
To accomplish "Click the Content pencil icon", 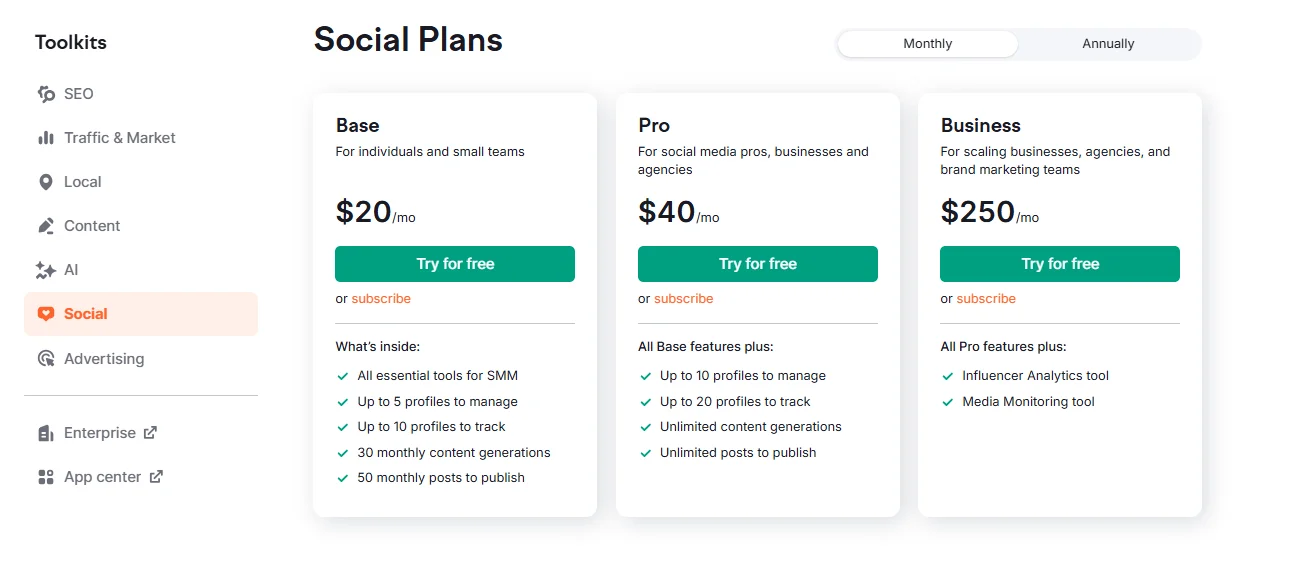I will 46,226.
